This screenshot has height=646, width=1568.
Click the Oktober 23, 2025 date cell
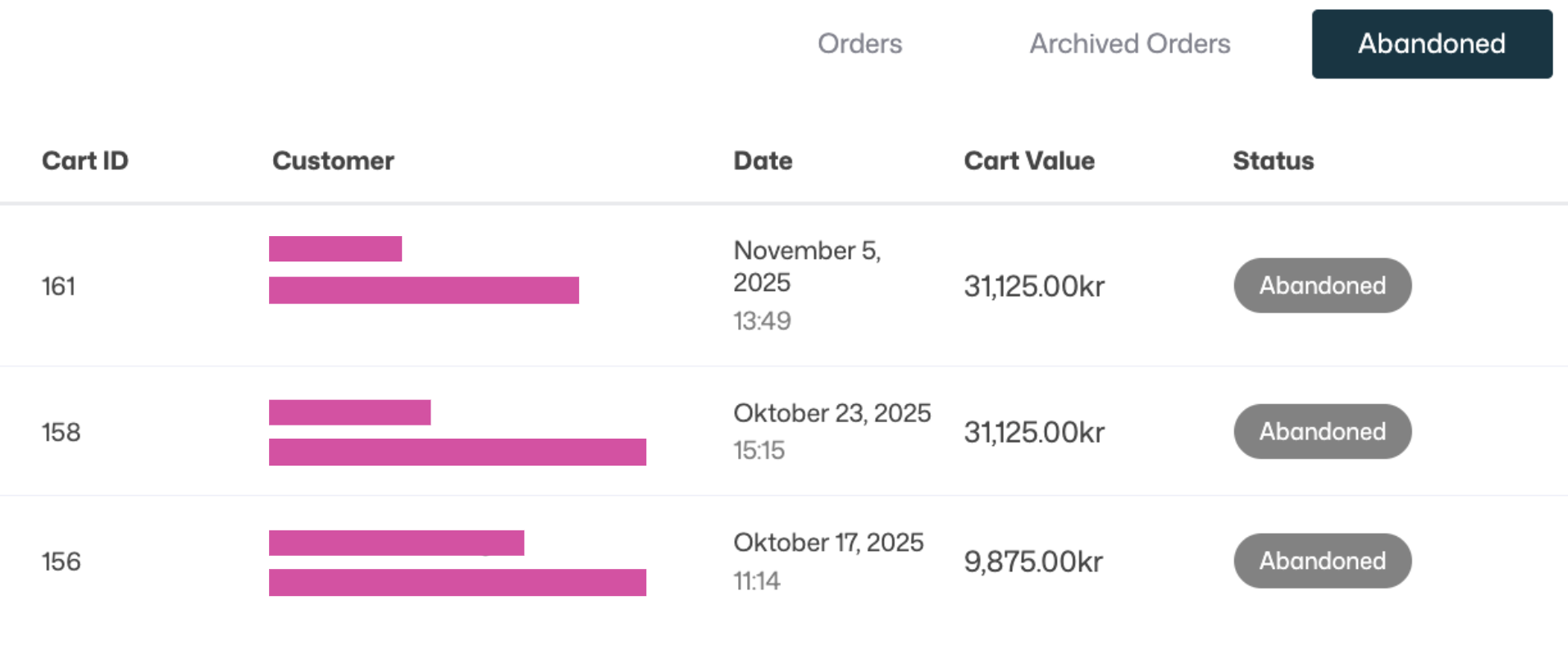(832, 413)
